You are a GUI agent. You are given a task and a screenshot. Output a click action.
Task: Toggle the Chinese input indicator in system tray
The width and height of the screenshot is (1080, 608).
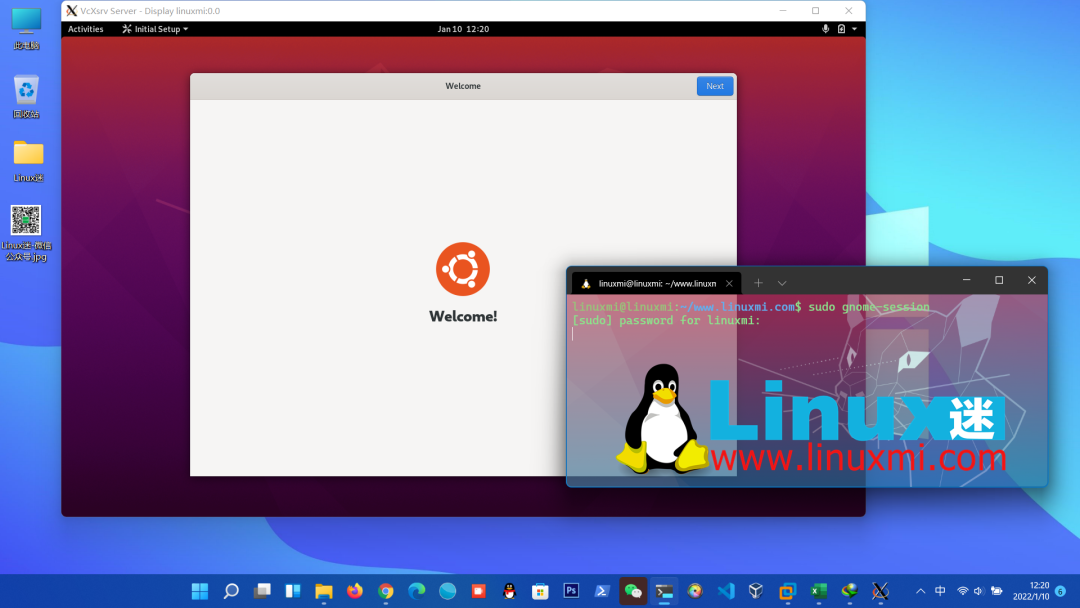940,592
